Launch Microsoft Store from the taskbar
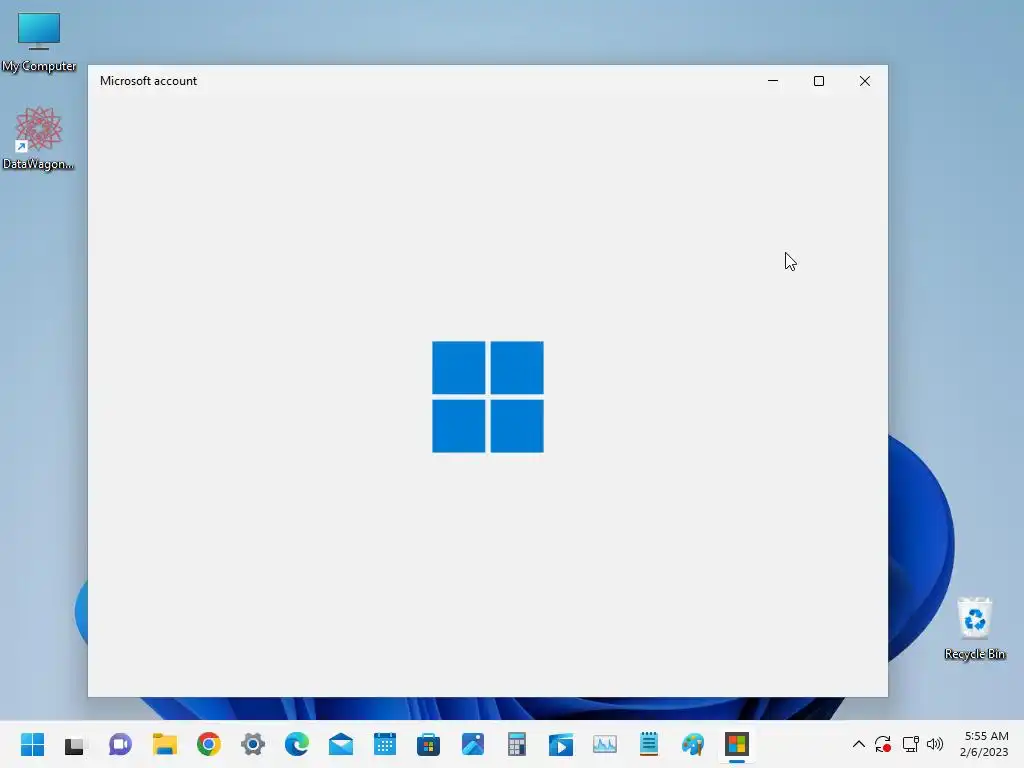Image resolution: width=1024 pixels, height=768 pixels. point(428,744)
